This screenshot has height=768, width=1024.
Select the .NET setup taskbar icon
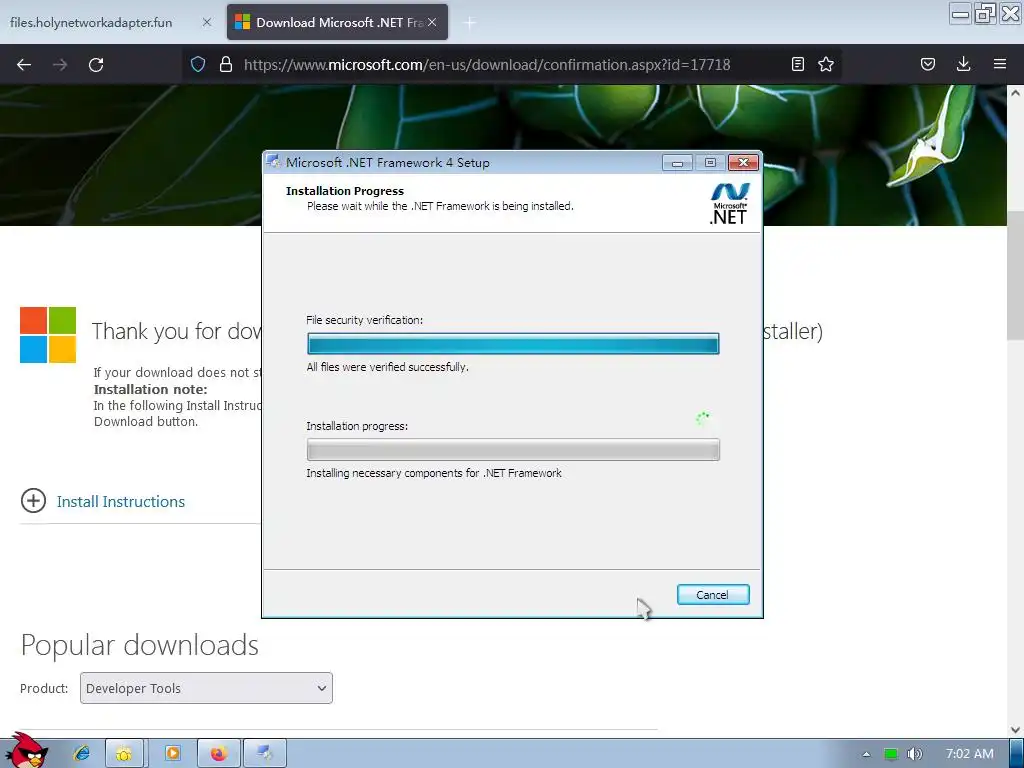tap(264, 754)
